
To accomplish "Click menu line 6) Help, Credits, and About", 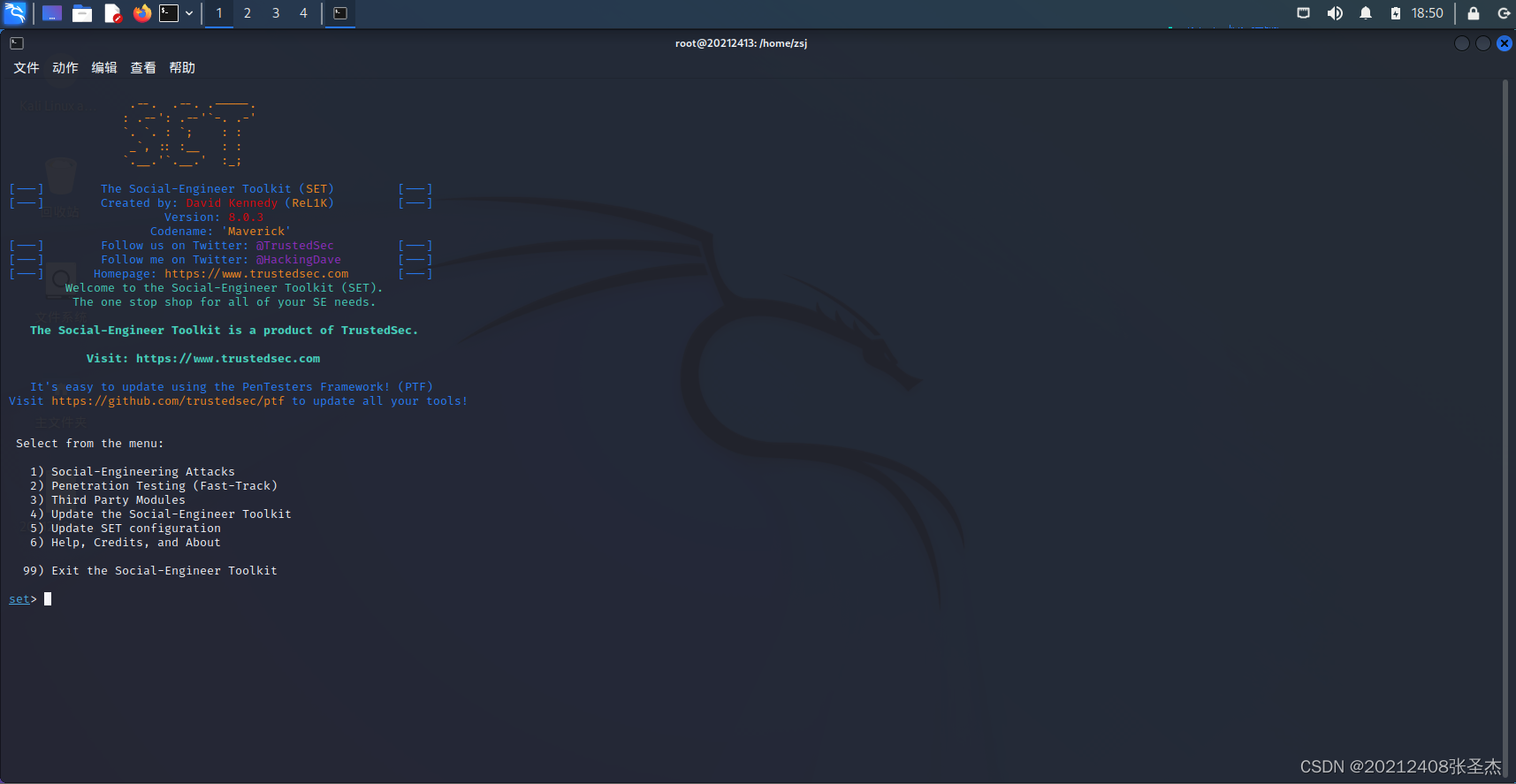I will click(x=126, y=543).
